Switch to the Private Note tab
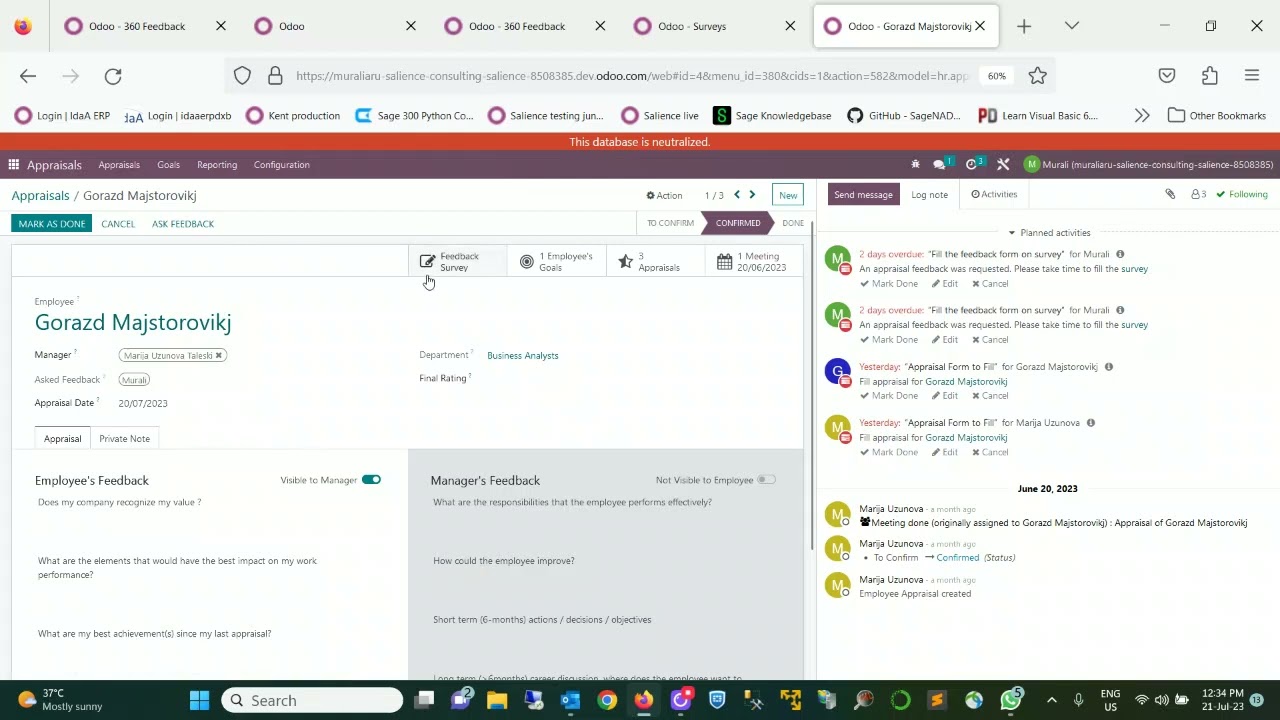Screen dimensions: 1280x720 (124, 438)
